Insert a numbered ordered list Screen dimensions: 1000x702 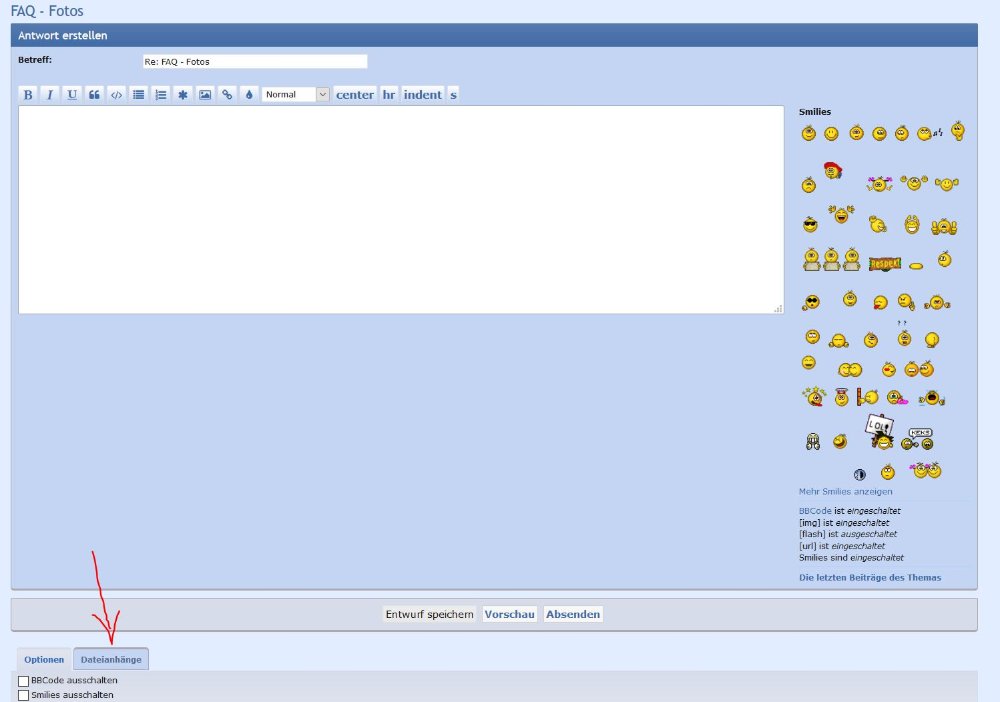click(161, 95)
